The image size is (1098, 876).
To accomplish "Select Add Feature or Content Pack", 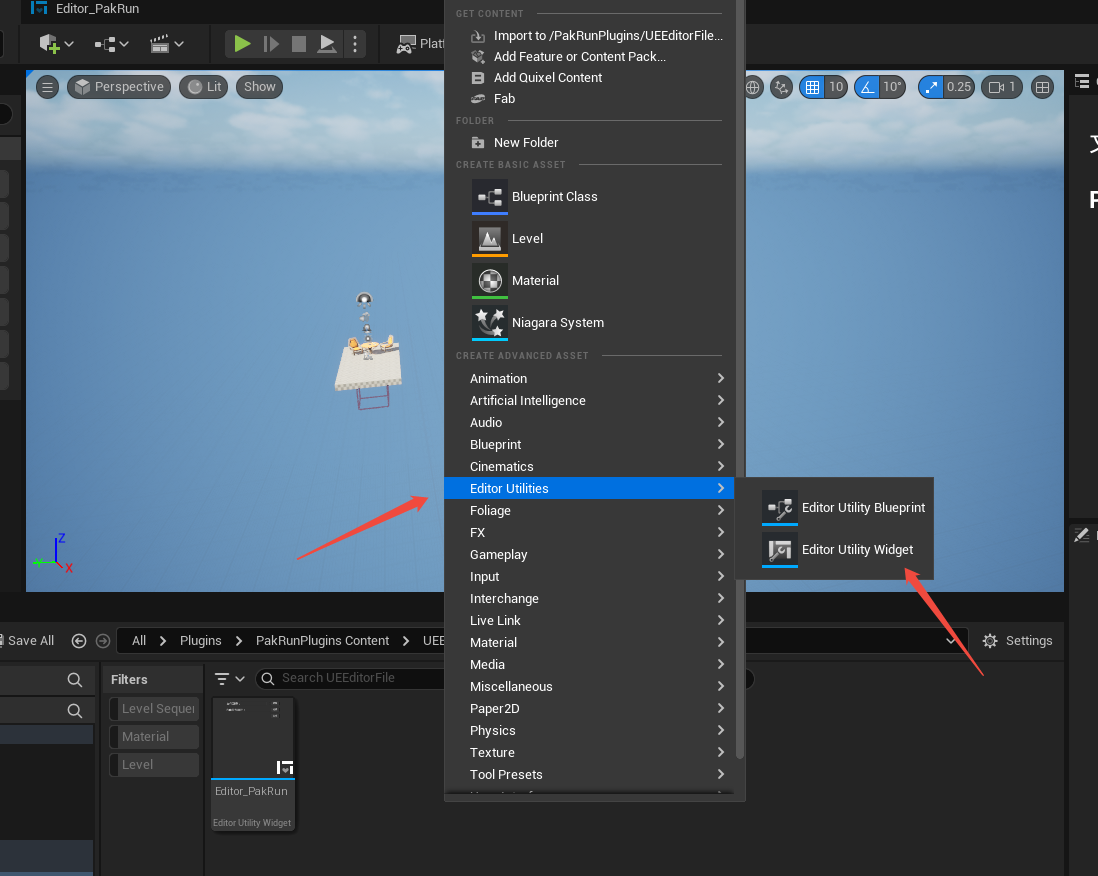I will tap(590, 56).
